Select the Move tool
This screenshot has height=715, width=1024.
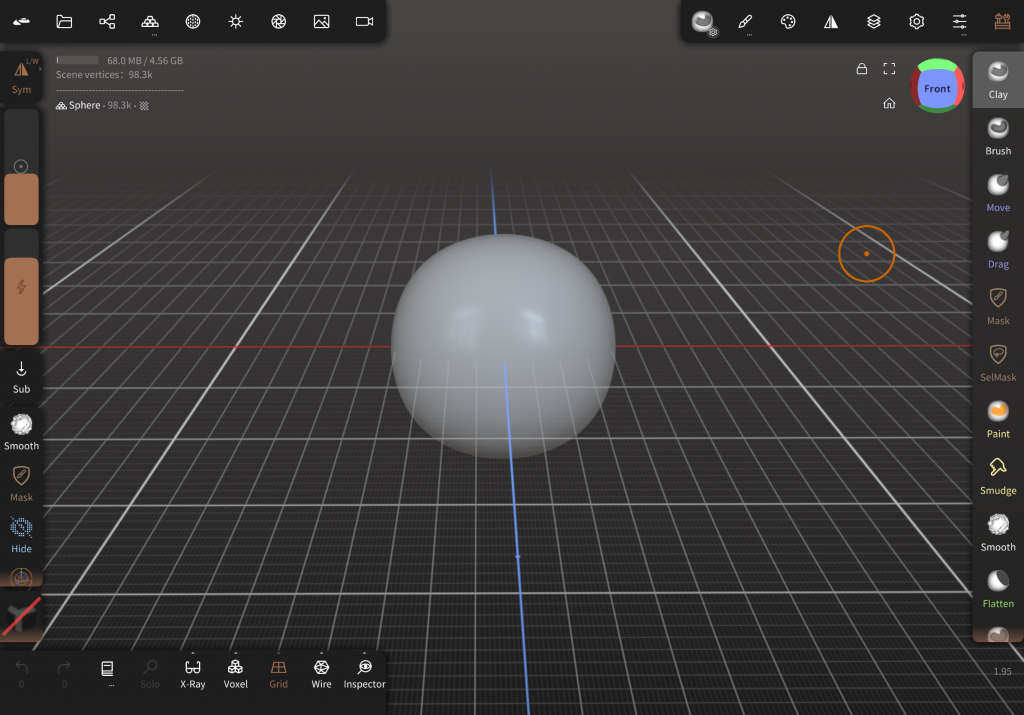[x=998, y=193]
